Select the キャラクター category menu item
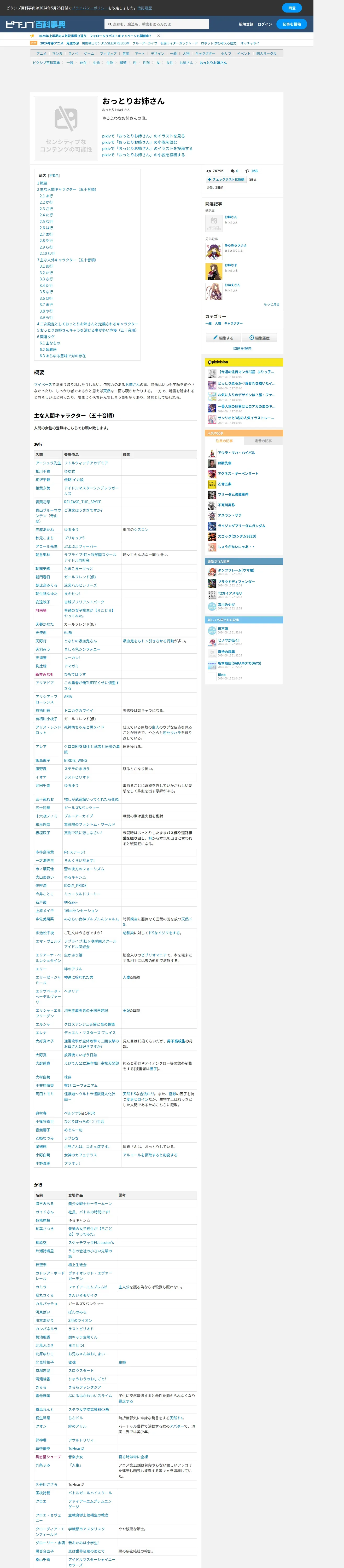Screen dimensions: 344x1568 205,54
